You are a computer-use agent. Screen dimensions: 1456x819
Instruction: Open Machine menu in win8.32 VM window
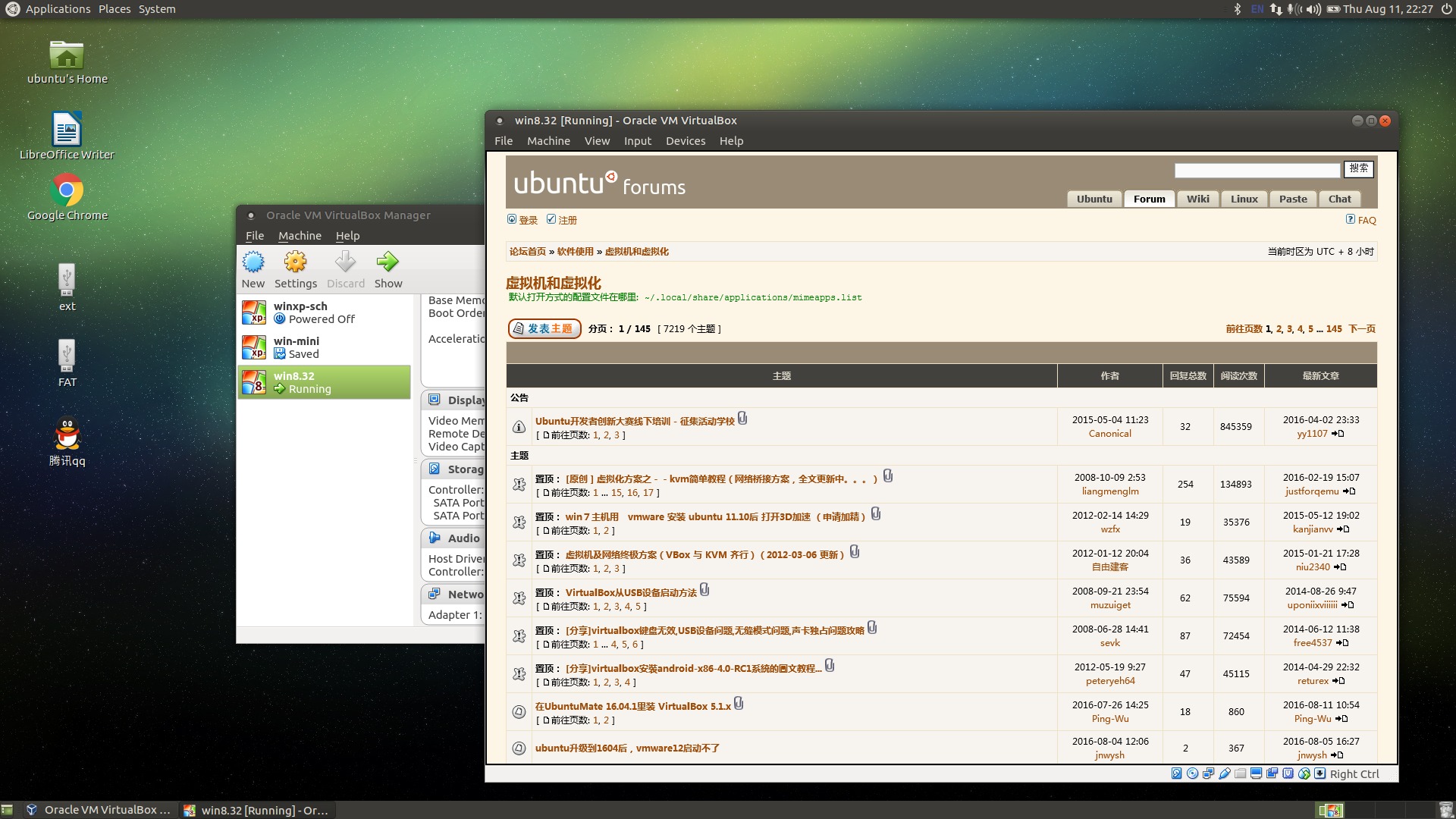pos(548,141)
